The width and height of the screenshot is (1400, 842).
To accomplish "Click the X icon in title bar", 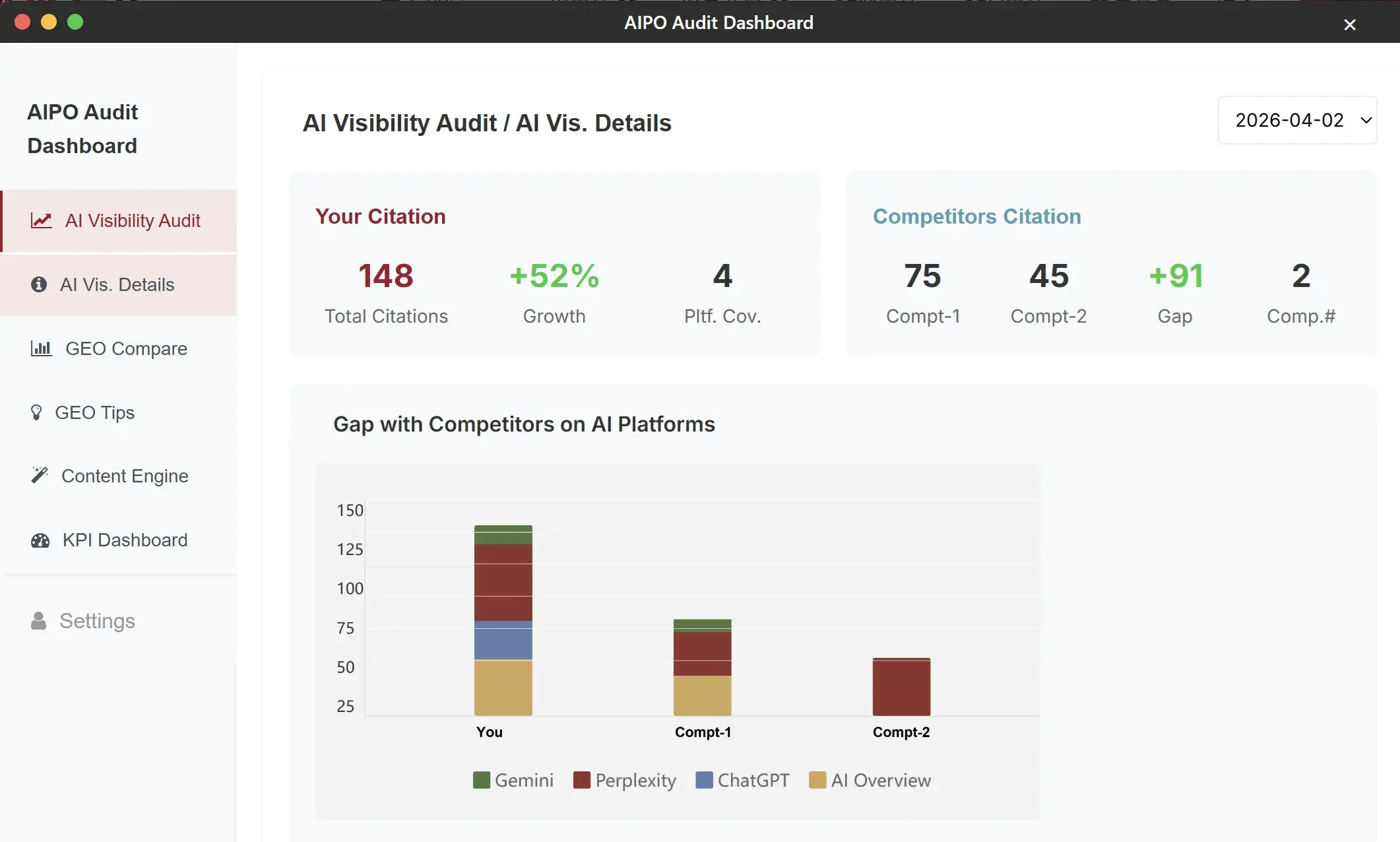I will point(1349,25).
